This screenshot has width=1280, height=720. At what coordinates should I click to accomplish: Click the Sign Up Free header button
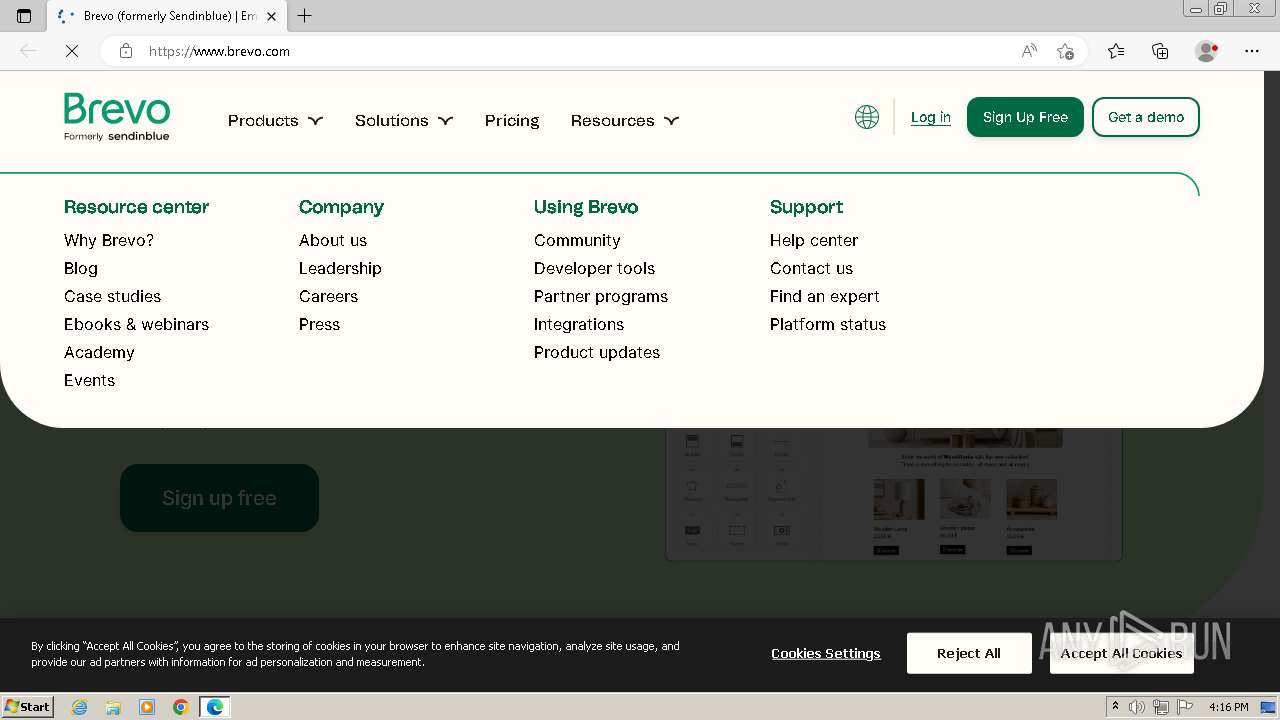coord(1025,117)
